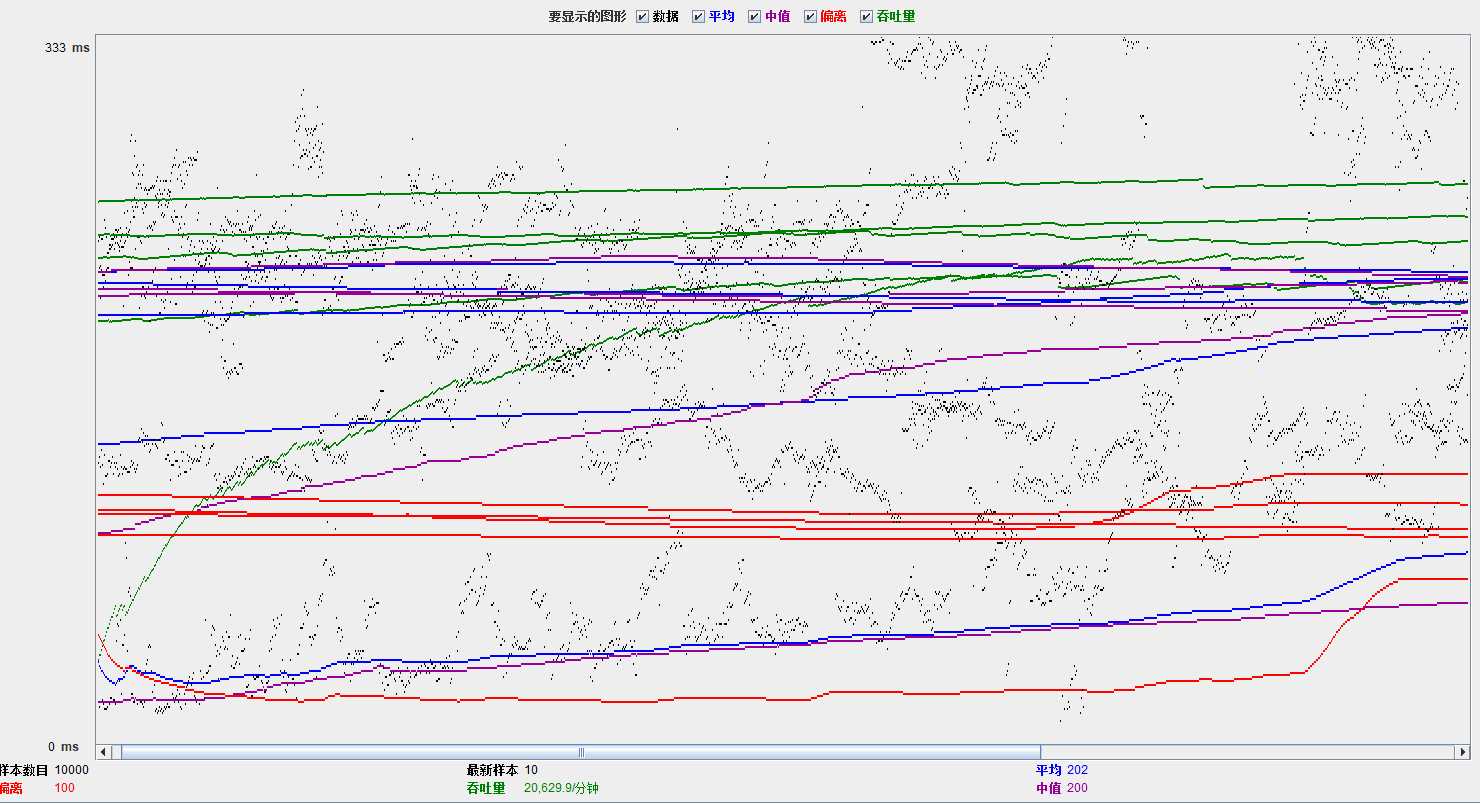Click the deviation value 100
Viewport: 1480px width, 804px height.
tap(65, 788)
